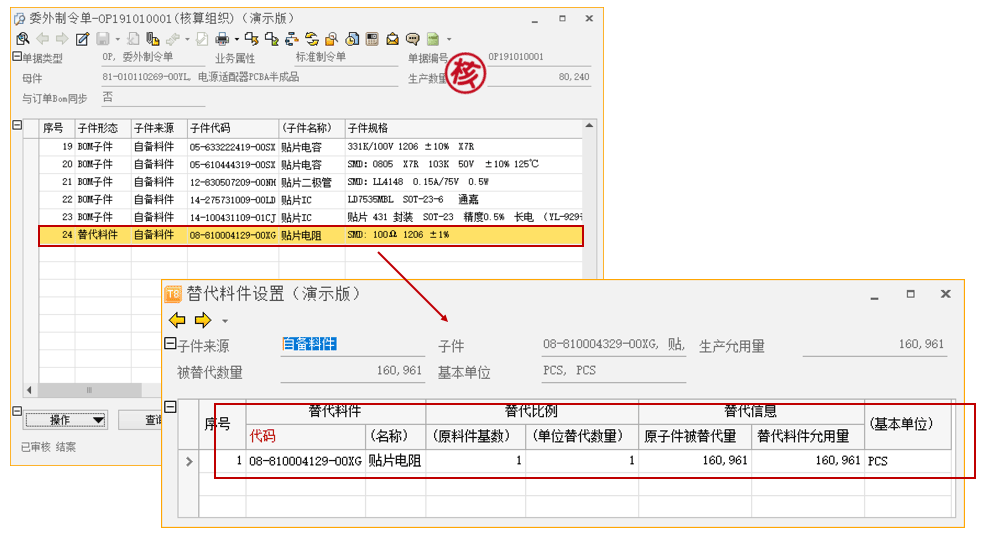Click the horizontal scrollbar left arrow
This screenshot has height=536, width=998.
click(31, 390)
